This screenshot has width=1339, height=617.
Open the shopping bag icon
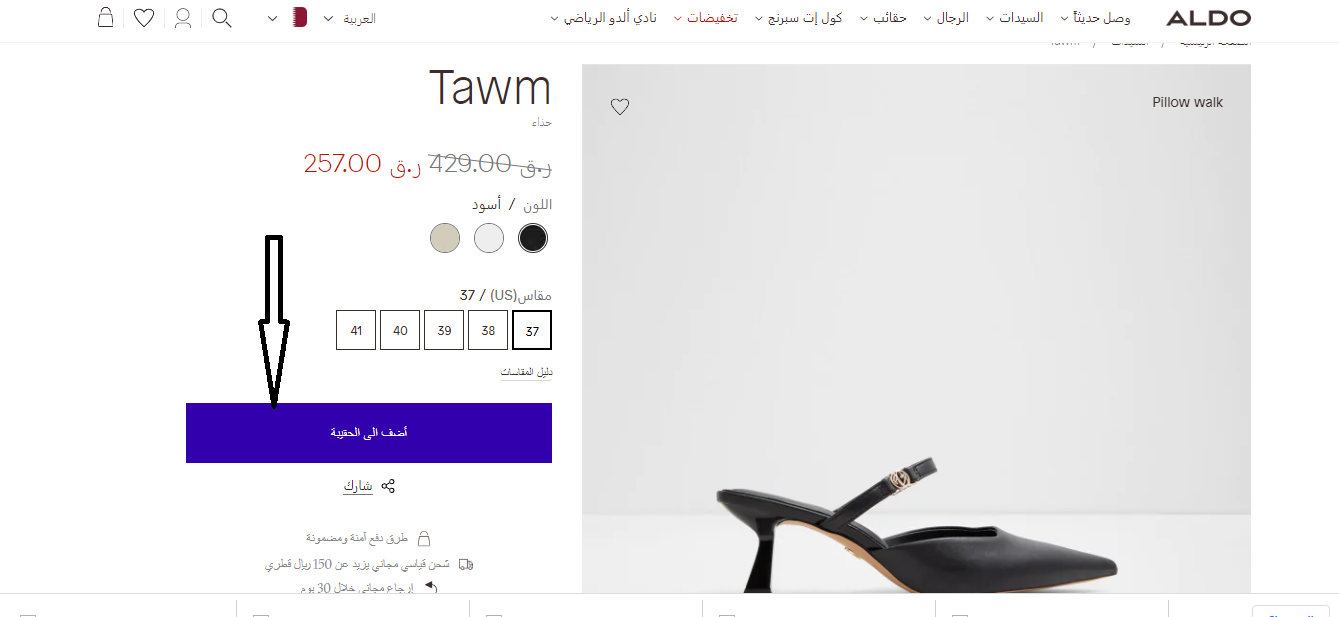[106, 17]
